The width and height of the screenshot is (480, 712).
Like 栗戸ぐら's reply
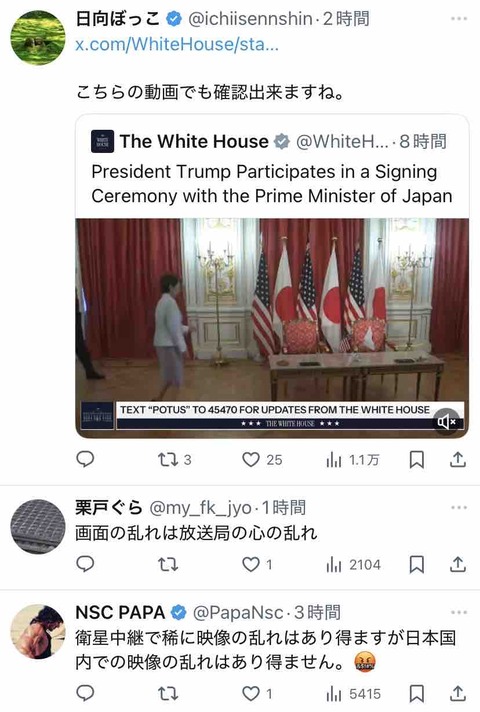pos(257,564)
